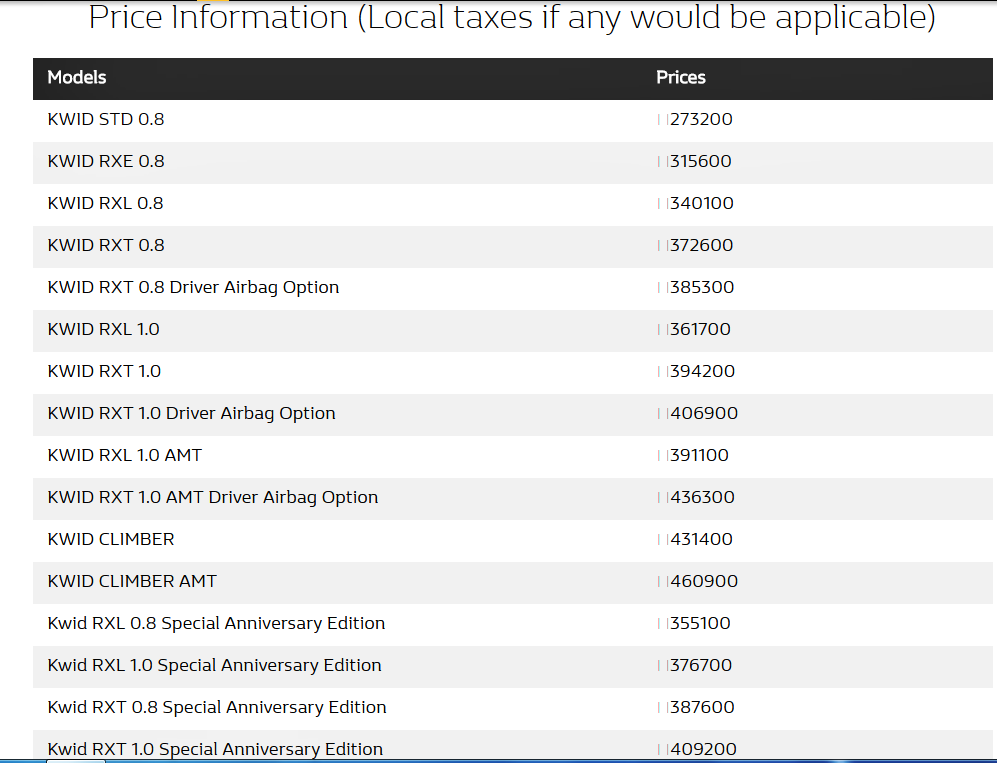Viewport: 997px width, 763px height.
Task: Click the price value 340100
Action: [702, 203]
